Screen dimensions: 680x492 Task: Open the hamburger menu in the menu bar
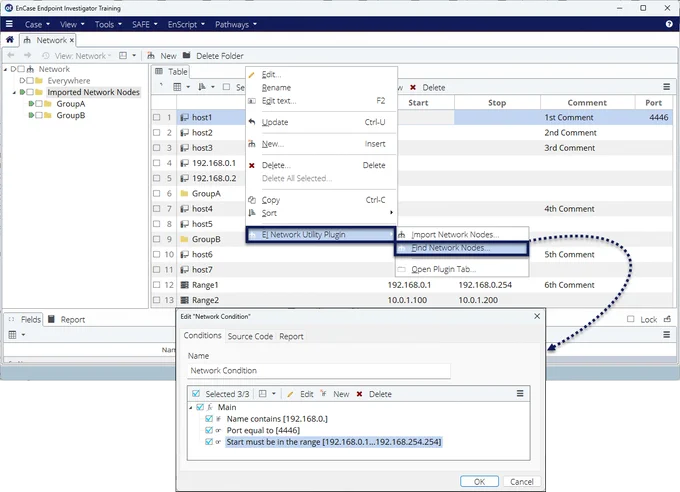[9, 24]
